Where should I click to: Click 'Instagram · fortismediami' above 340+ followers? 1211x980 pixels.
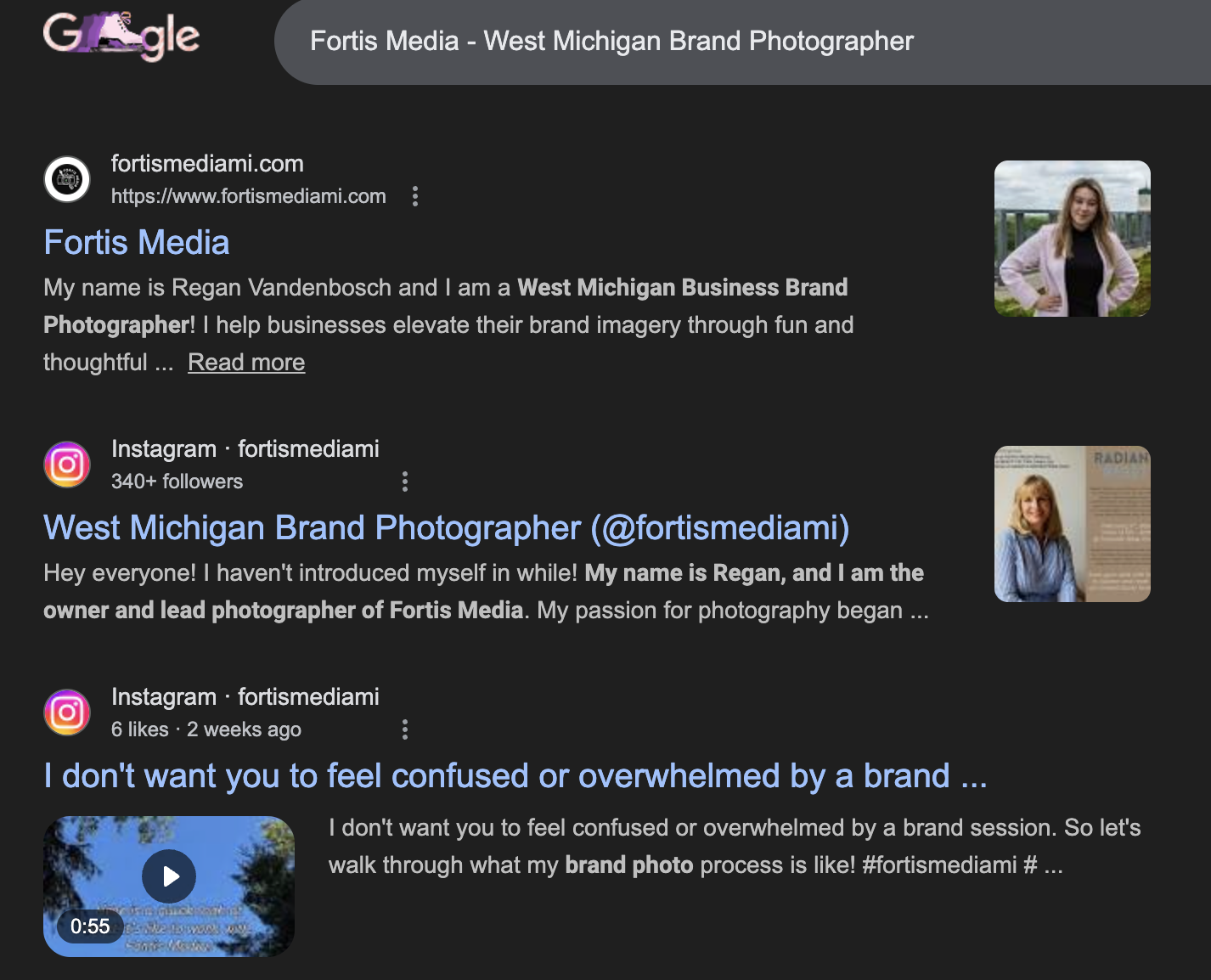245,449
